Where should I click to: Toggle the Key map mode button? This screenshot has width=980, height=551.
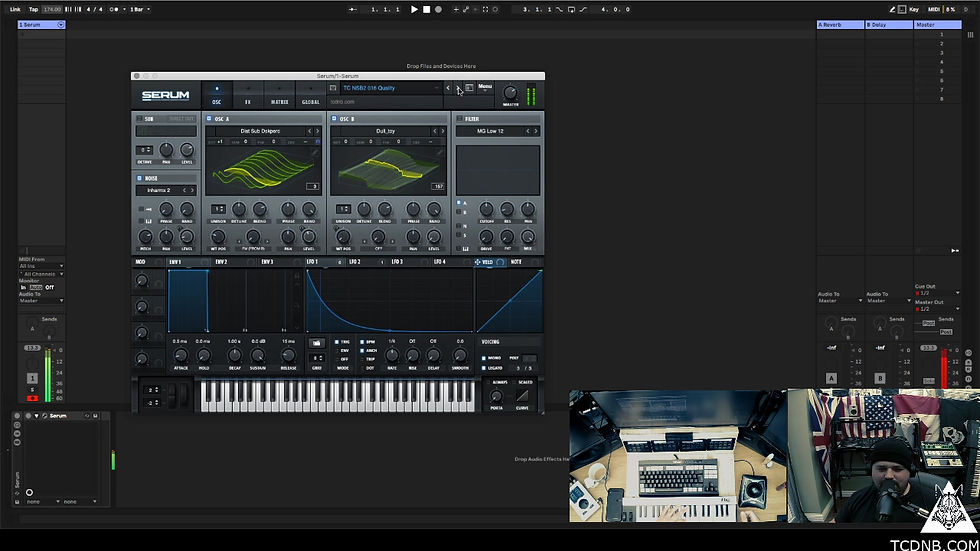click(x=914, y=9)
